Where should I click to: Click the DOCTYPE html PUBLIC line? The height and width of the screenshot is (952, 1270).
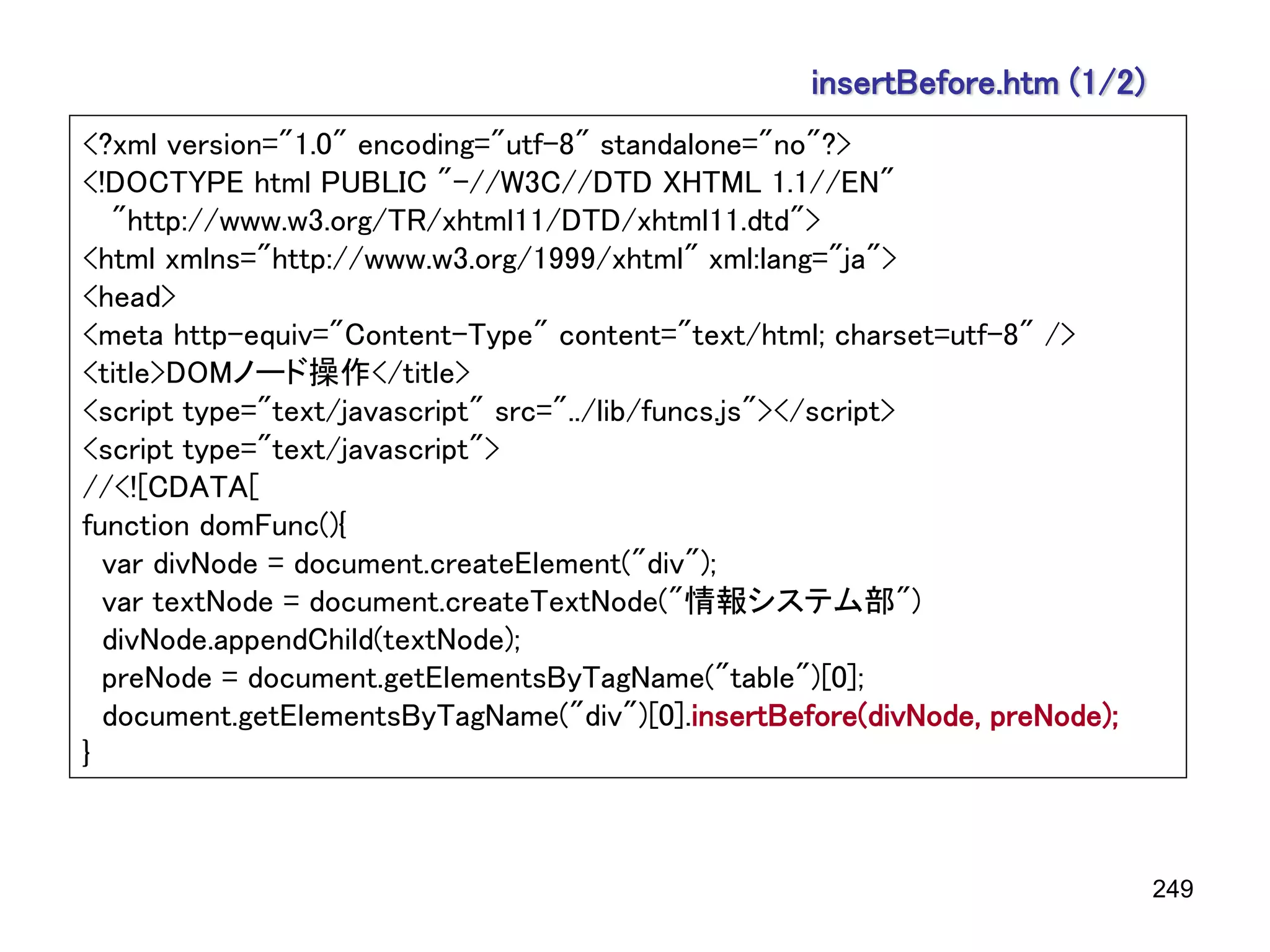[488, 183]
